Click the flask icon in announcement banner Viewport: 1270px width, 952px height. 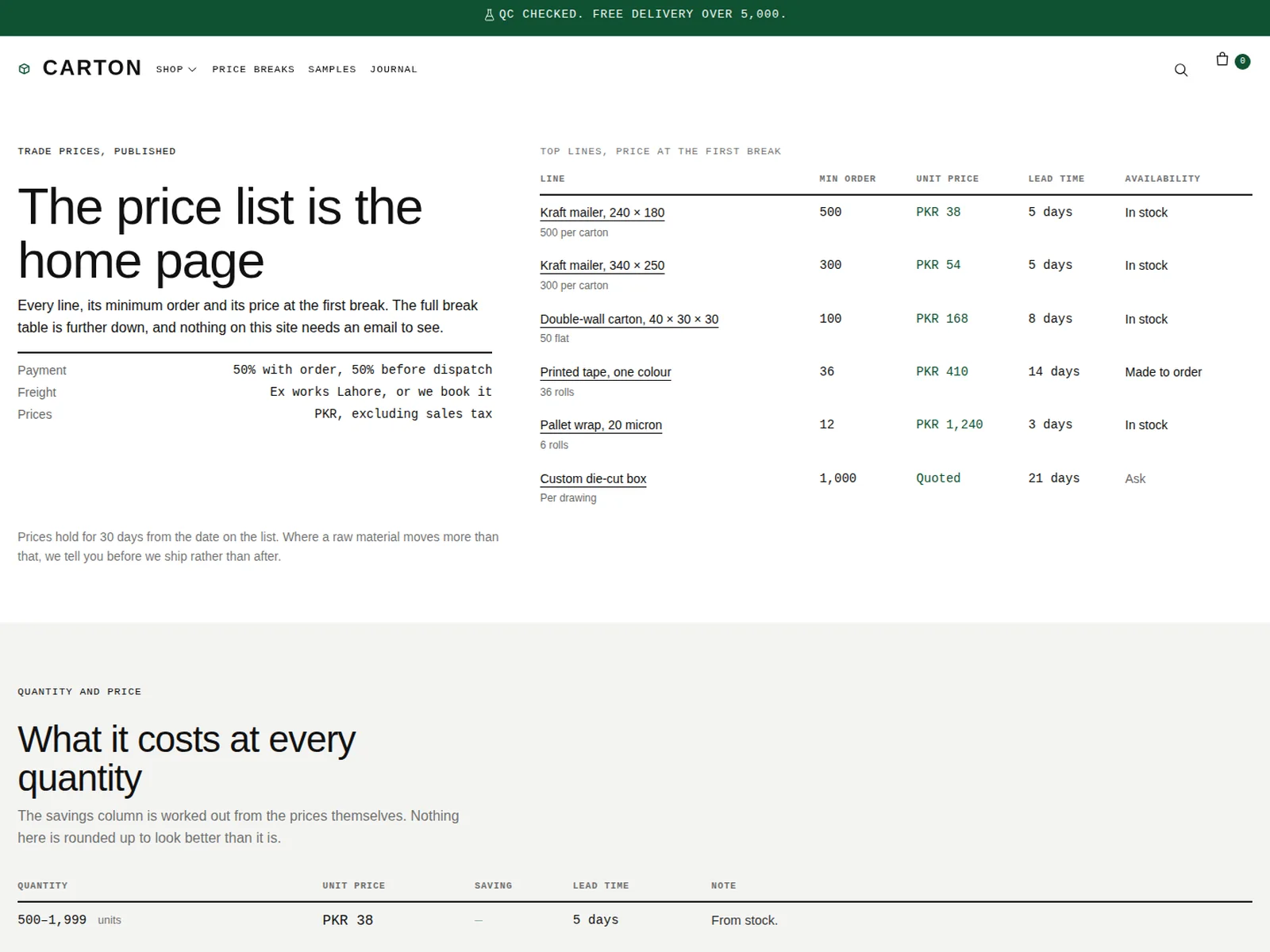[489, 14]
